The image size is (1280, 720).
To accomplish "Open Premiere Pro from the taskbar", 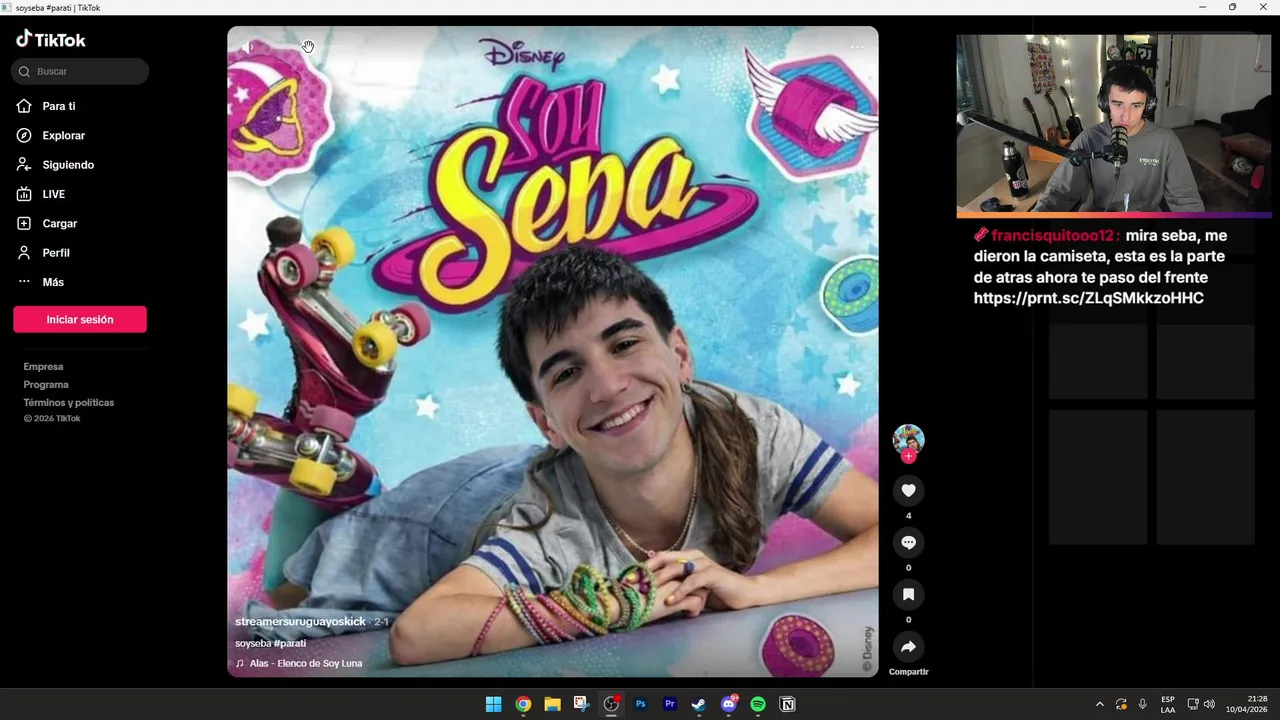I will (x=670, y=704).
